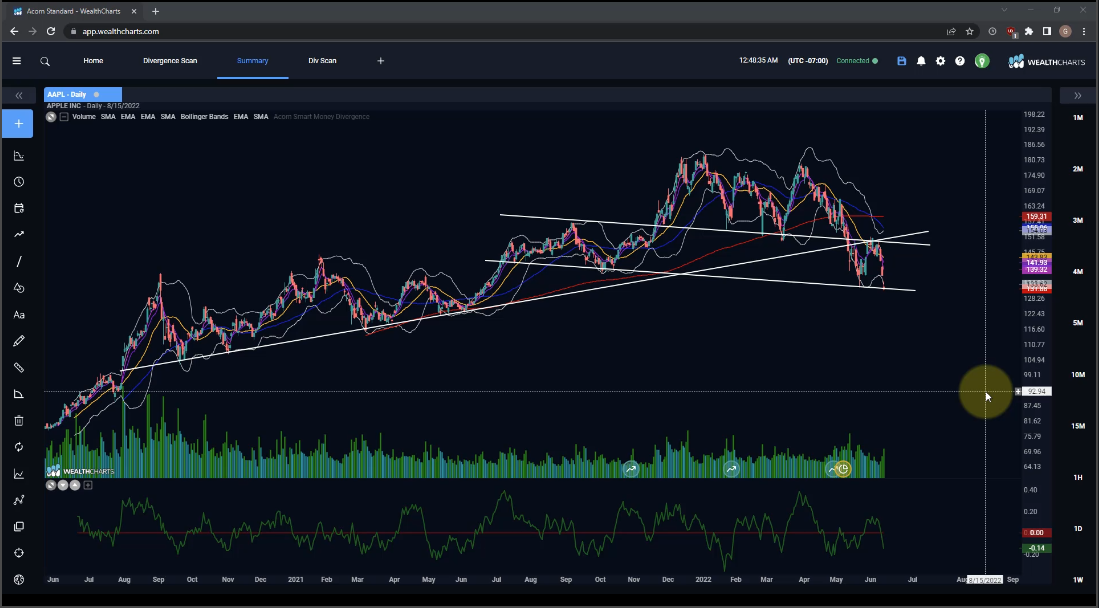Select the line drawing tool
This screenshot has height=608, width=1099.
19,262
